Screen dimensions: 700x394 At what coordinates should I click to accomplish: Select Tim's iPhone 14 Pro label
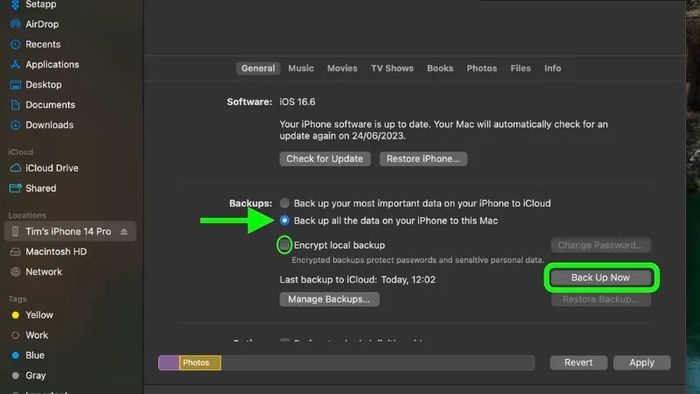point(68,231)
